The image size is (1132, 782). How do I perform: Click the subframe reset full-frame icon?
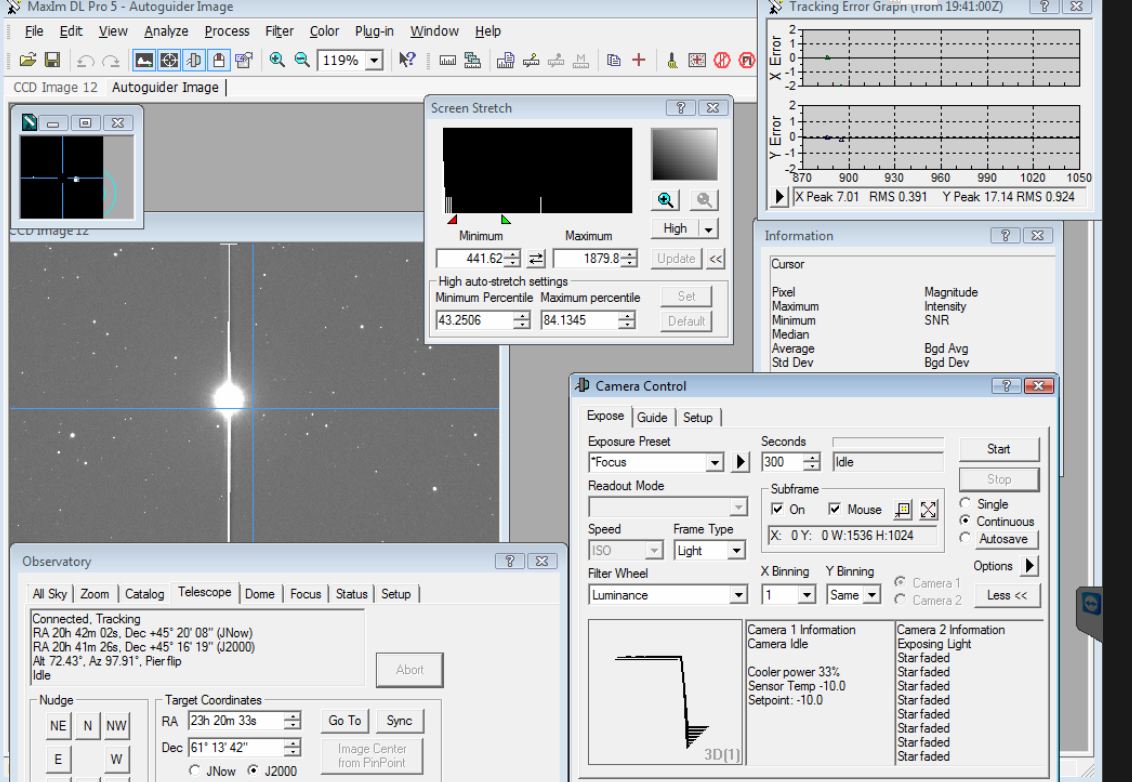coord(928,510)
